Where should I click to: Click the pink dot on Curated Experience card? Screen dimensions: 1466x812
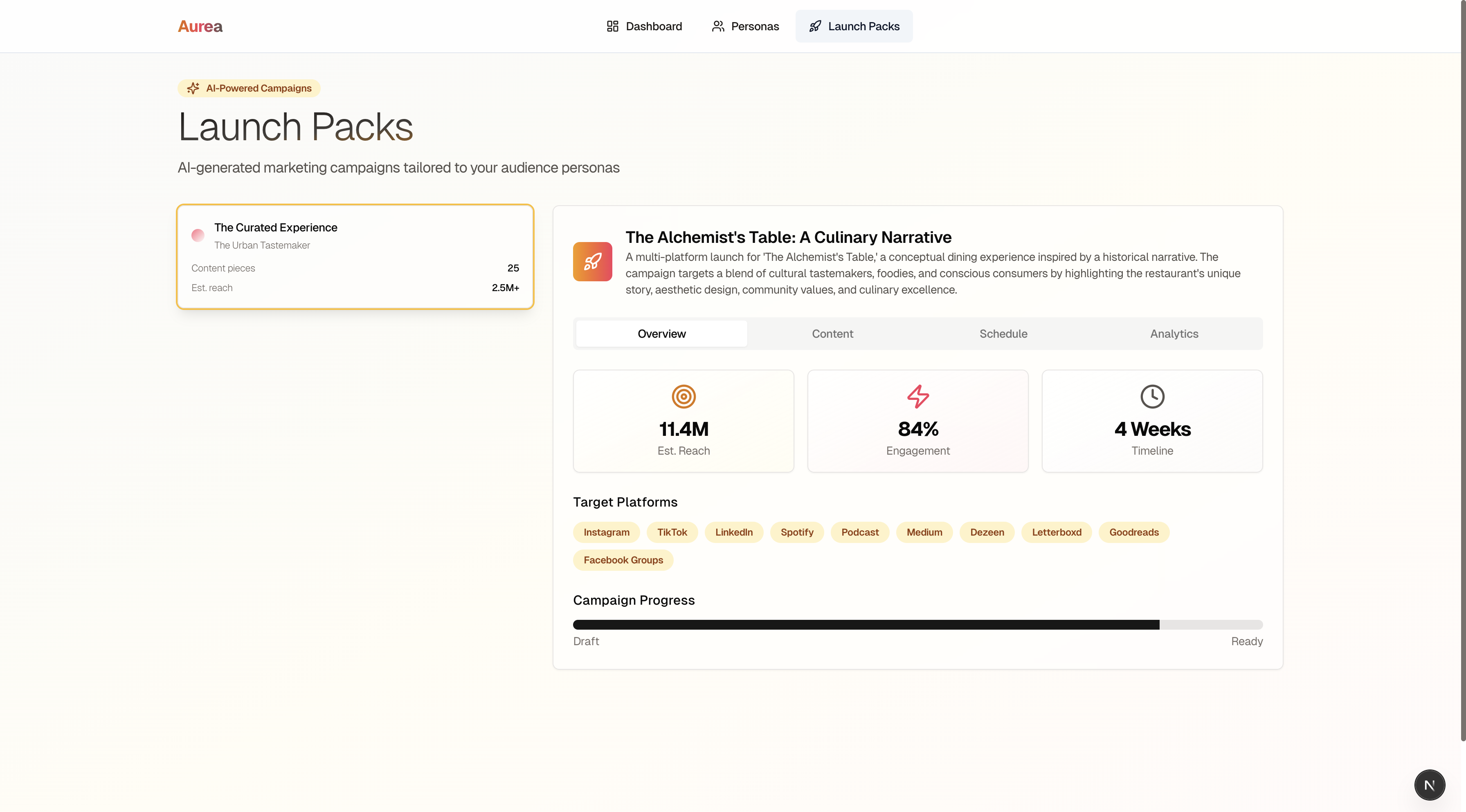(198, 235)
